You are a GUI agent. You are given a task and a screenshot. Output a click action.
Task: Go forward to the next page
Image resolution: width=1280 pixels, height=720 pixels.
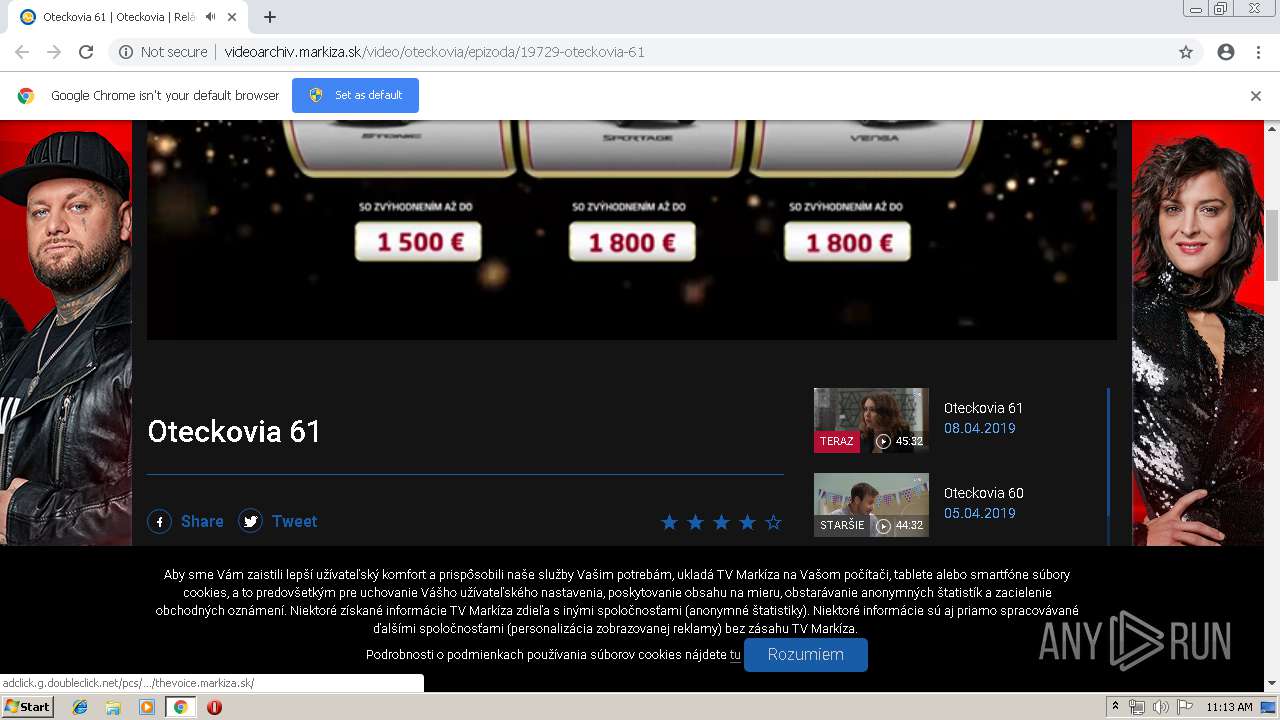click(x=54, y=52)
